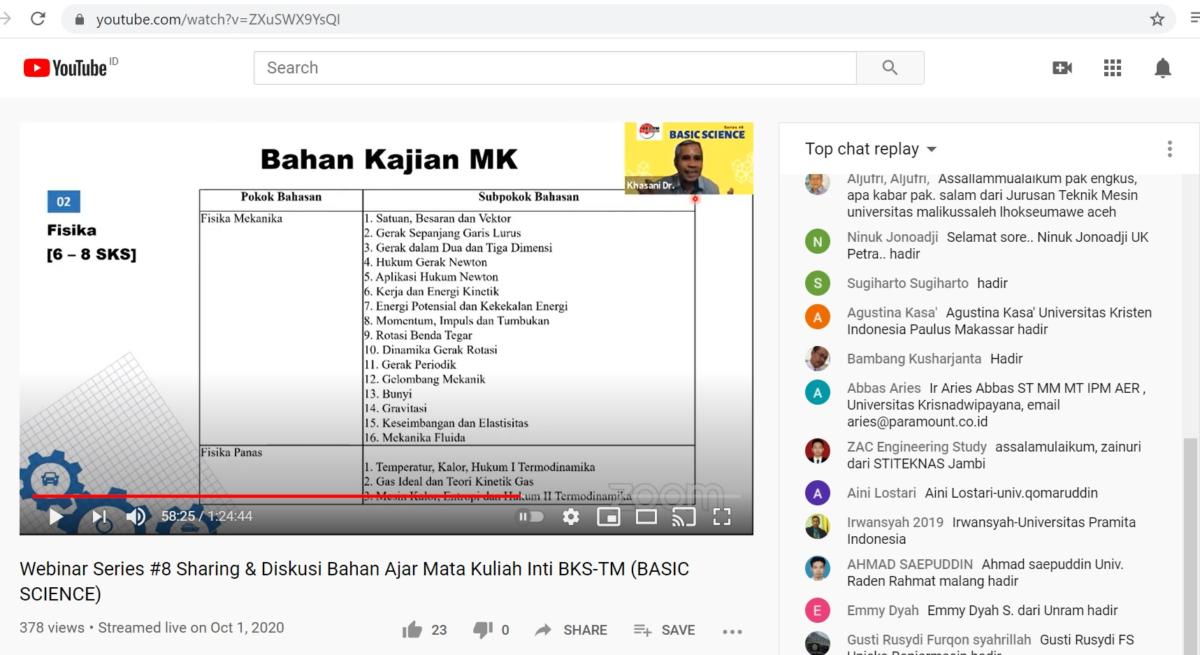Image resolution: width=1200 pixels, height=655 pixels.
Task: Click into the YouTube search field
Action: tap(555, 68)
